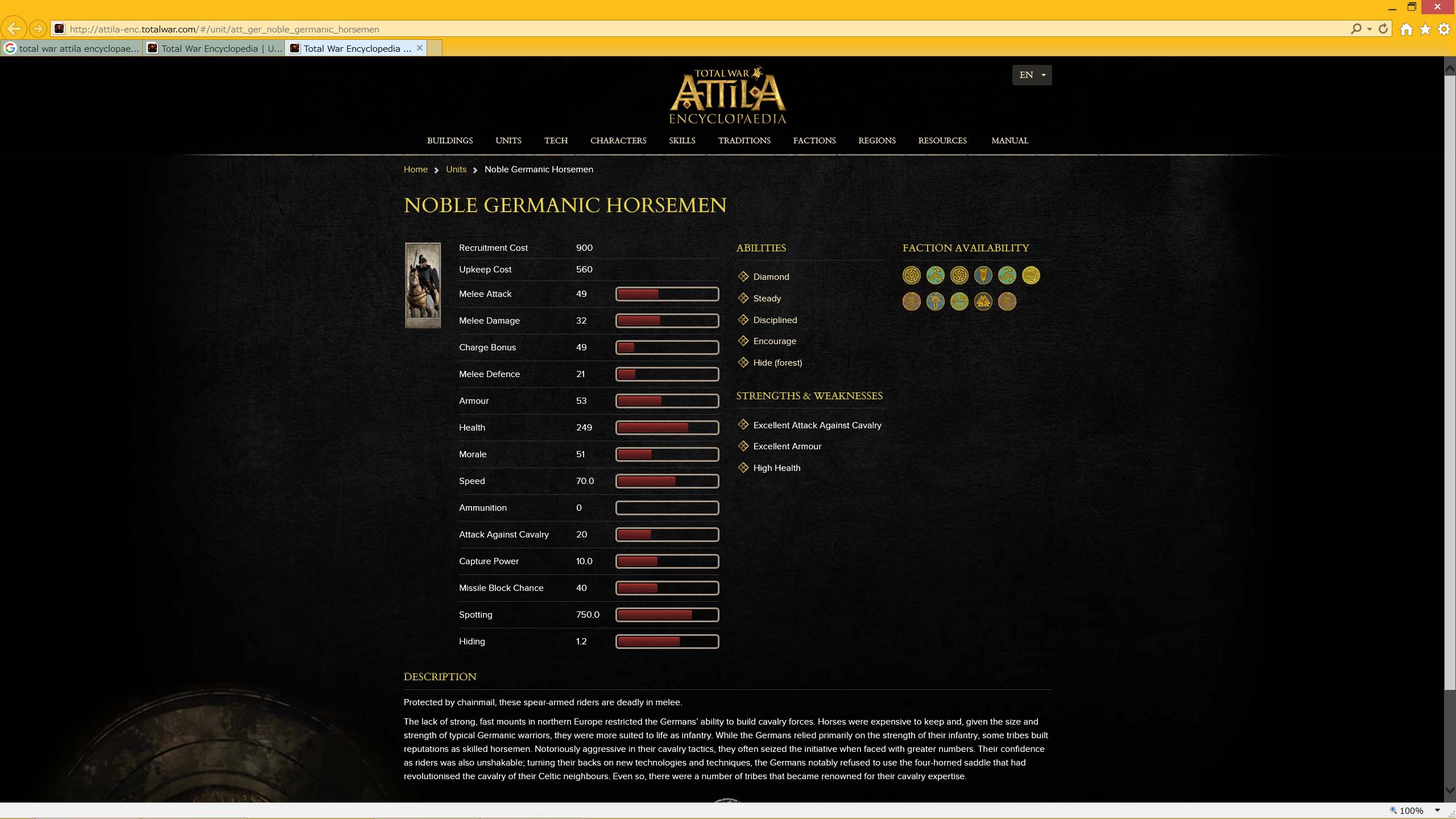The image size is (1456, 819).
Task: Click the diamond bullet beside High Health
Action: (743, 468)
